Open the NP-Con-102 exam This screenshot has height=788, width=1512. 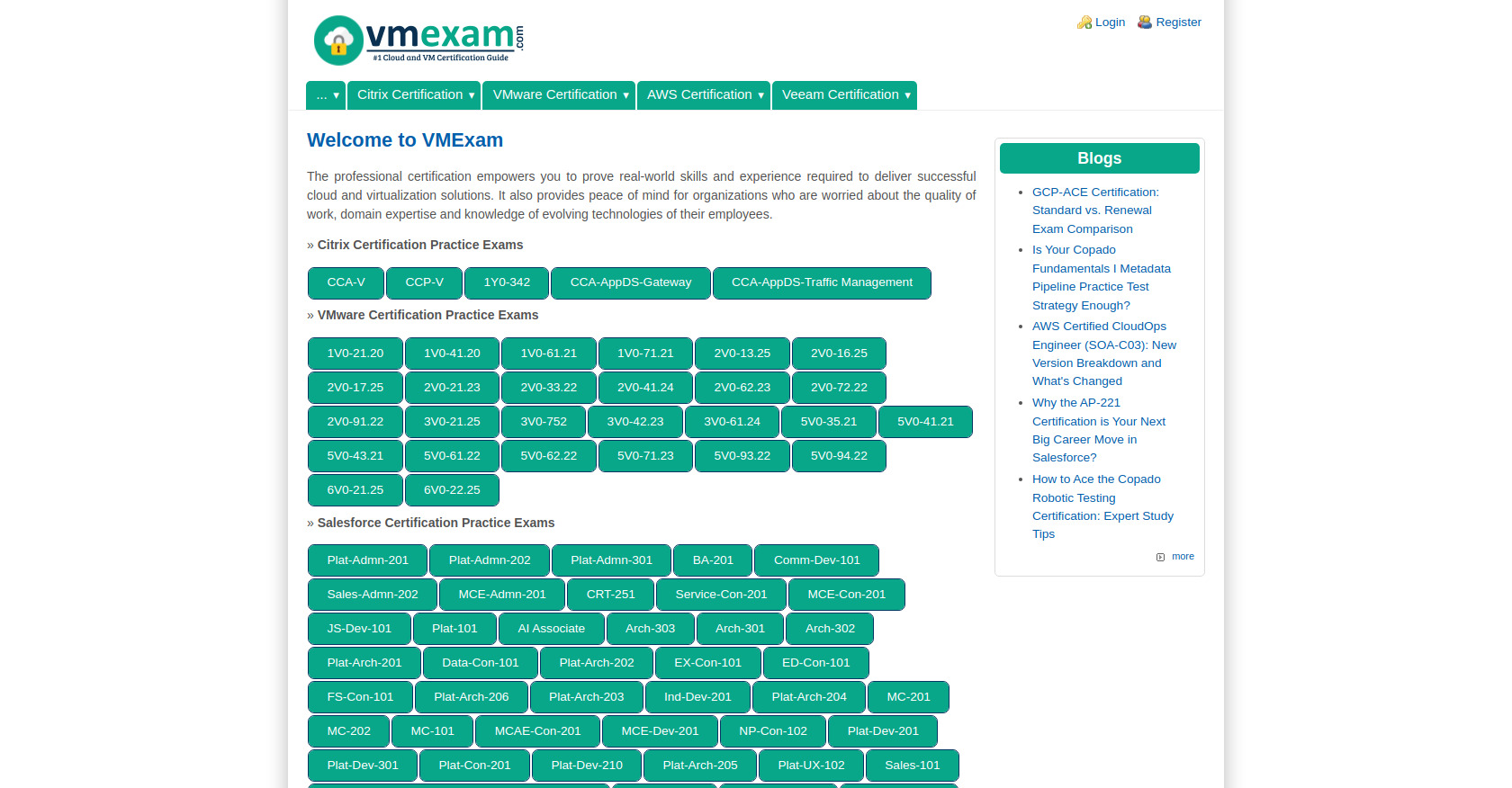[773, 731]
